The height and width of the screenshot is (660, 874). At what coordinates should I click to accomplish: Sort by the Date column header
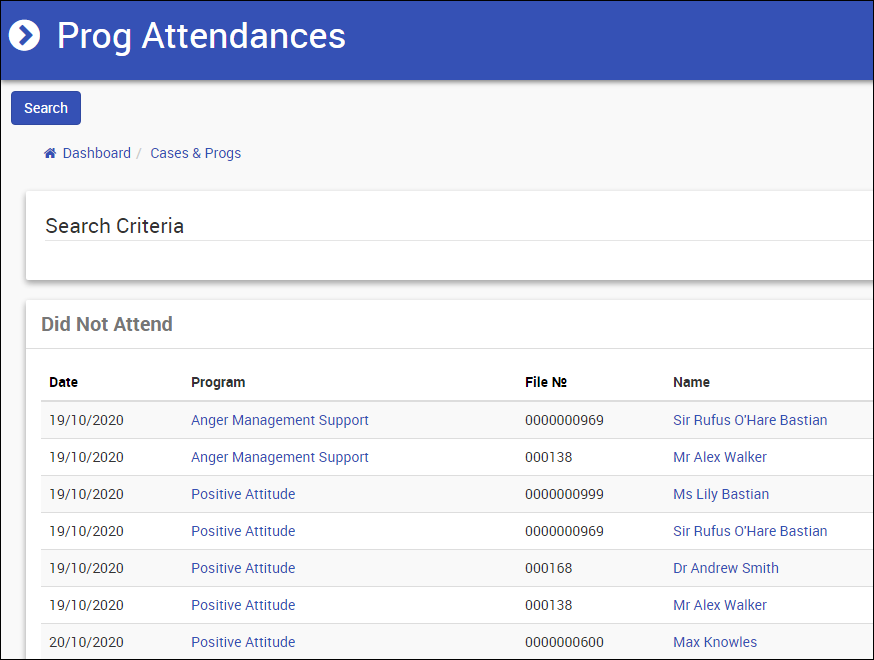[63, 382]
